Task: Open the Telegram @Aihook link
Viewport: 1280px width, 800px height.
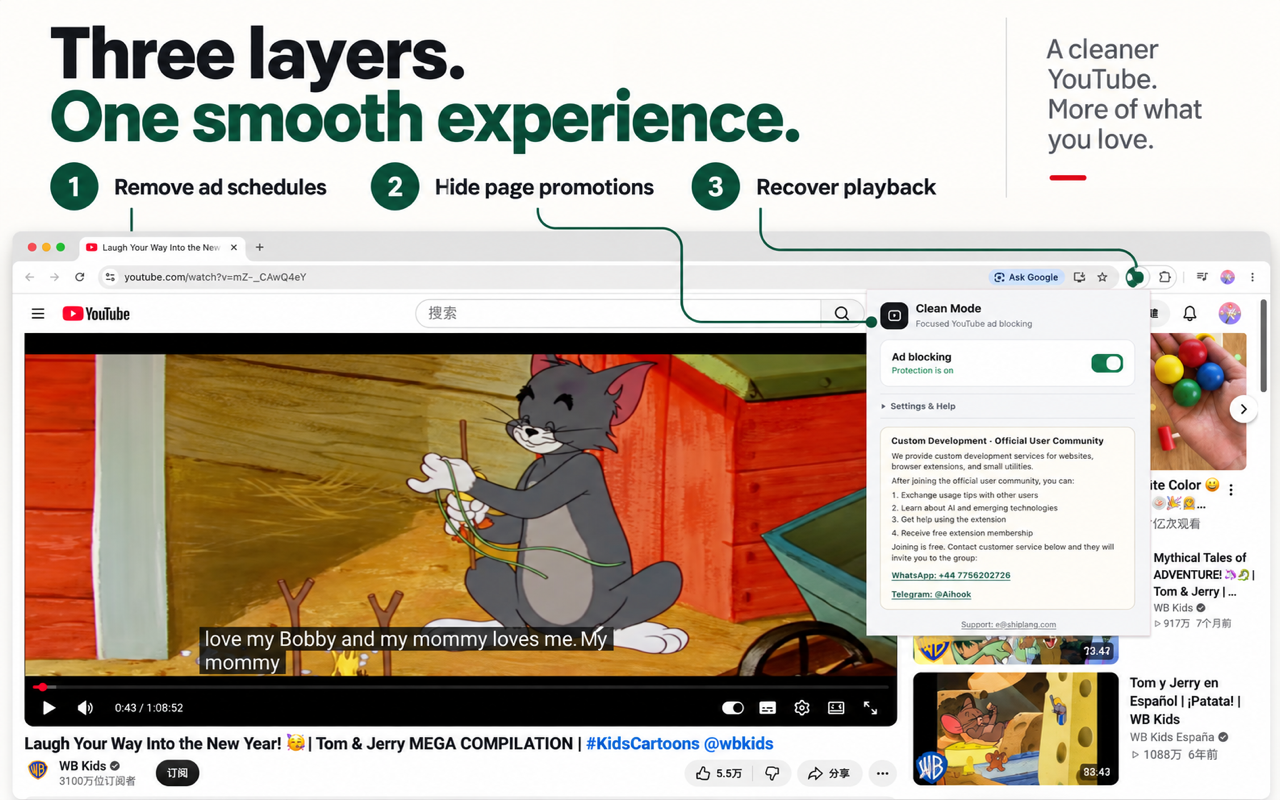Action: (x=931, y=594)
